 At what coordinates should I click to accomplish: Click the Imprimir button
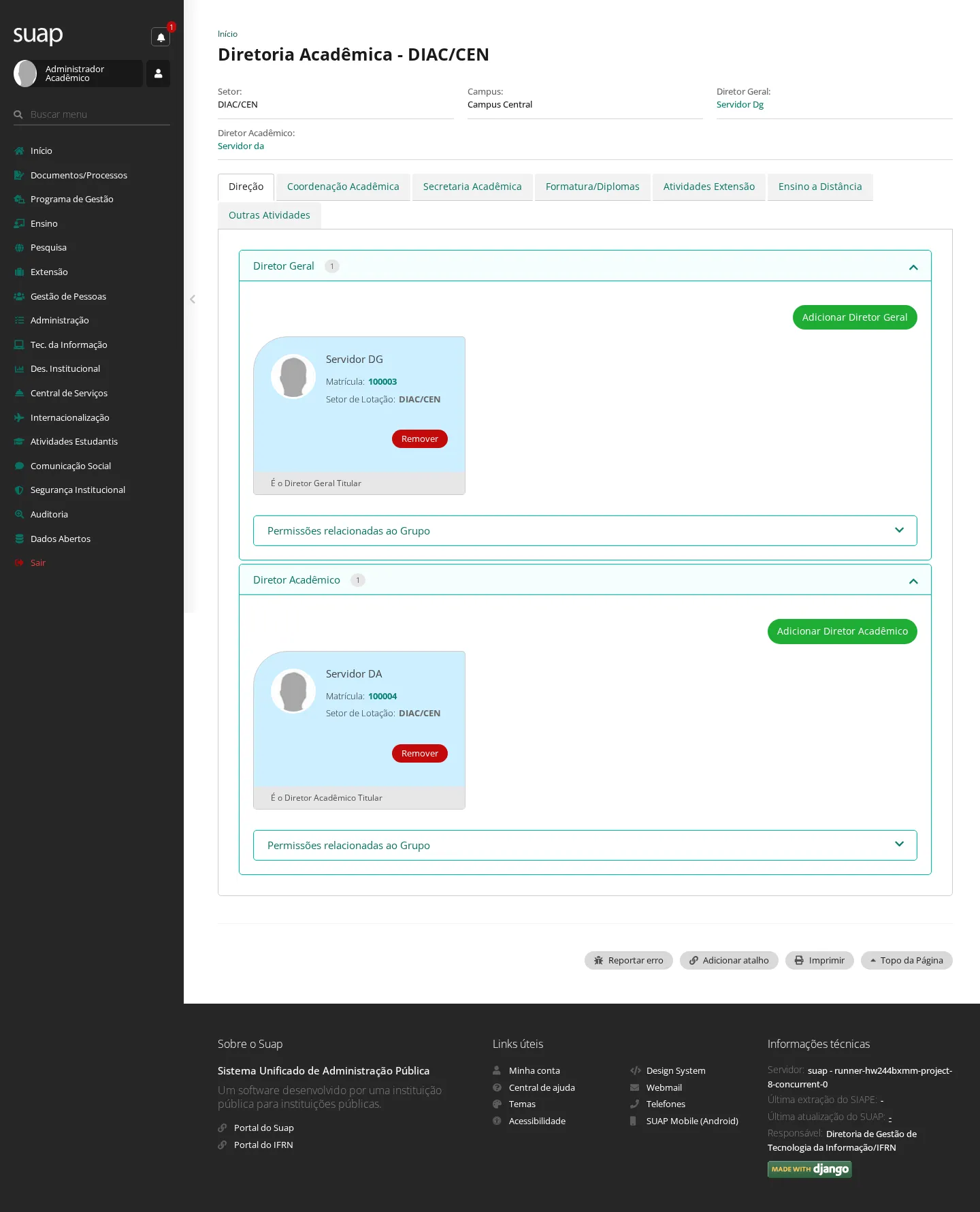[819, 961]
